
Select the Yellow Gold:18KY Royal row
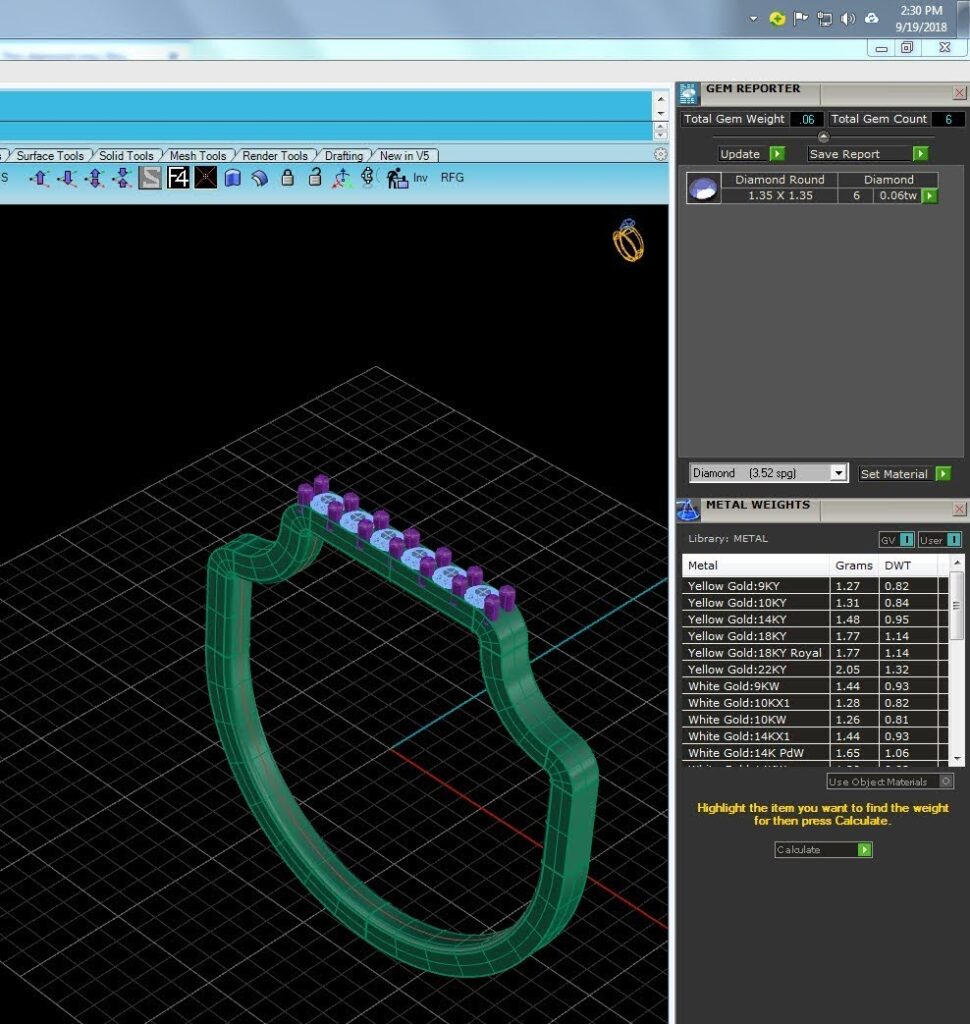815,652
